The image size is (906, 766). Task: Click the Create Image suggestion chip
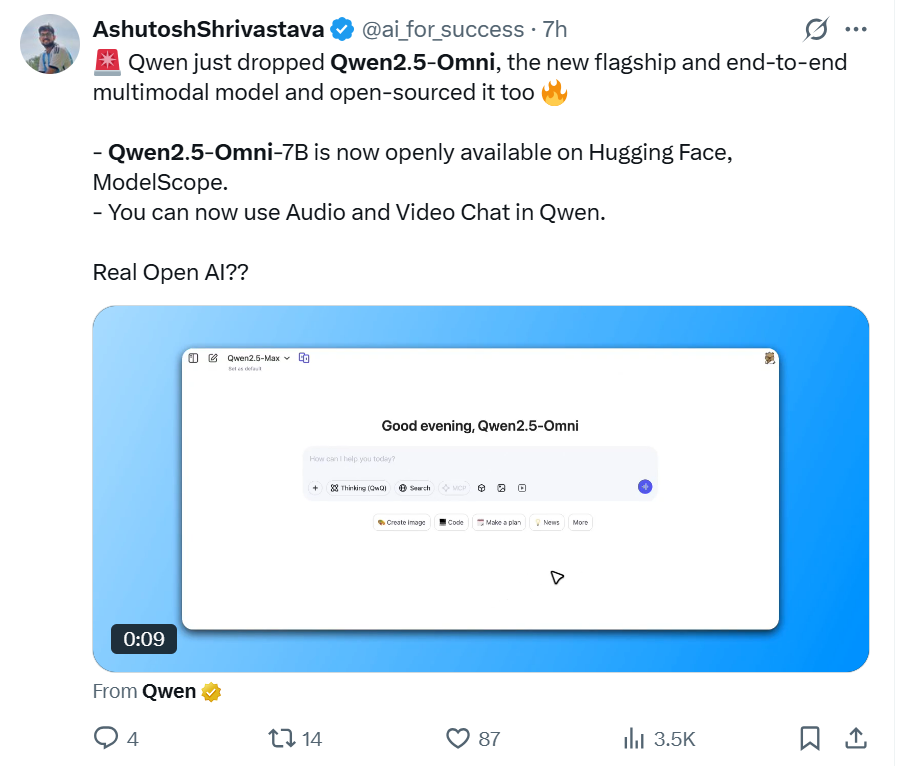pos(402,522)
